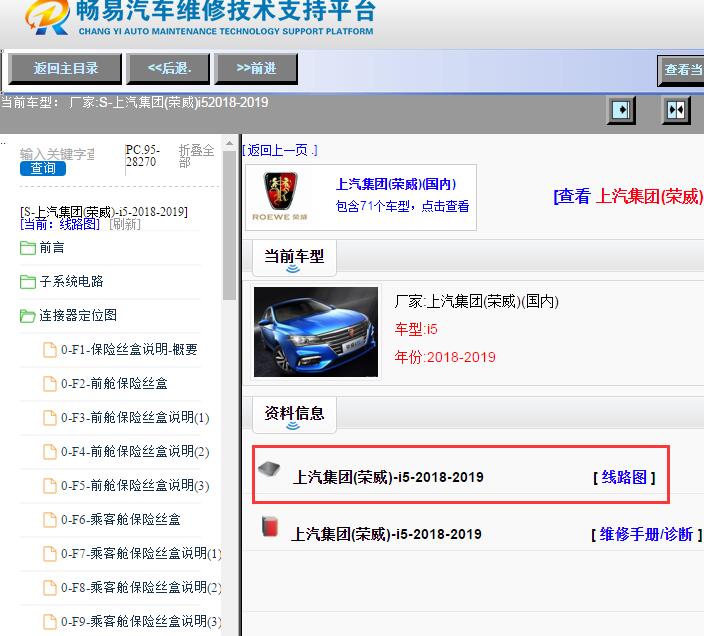Collapse all tree nodes with 折叠全部

pos(196,156)
